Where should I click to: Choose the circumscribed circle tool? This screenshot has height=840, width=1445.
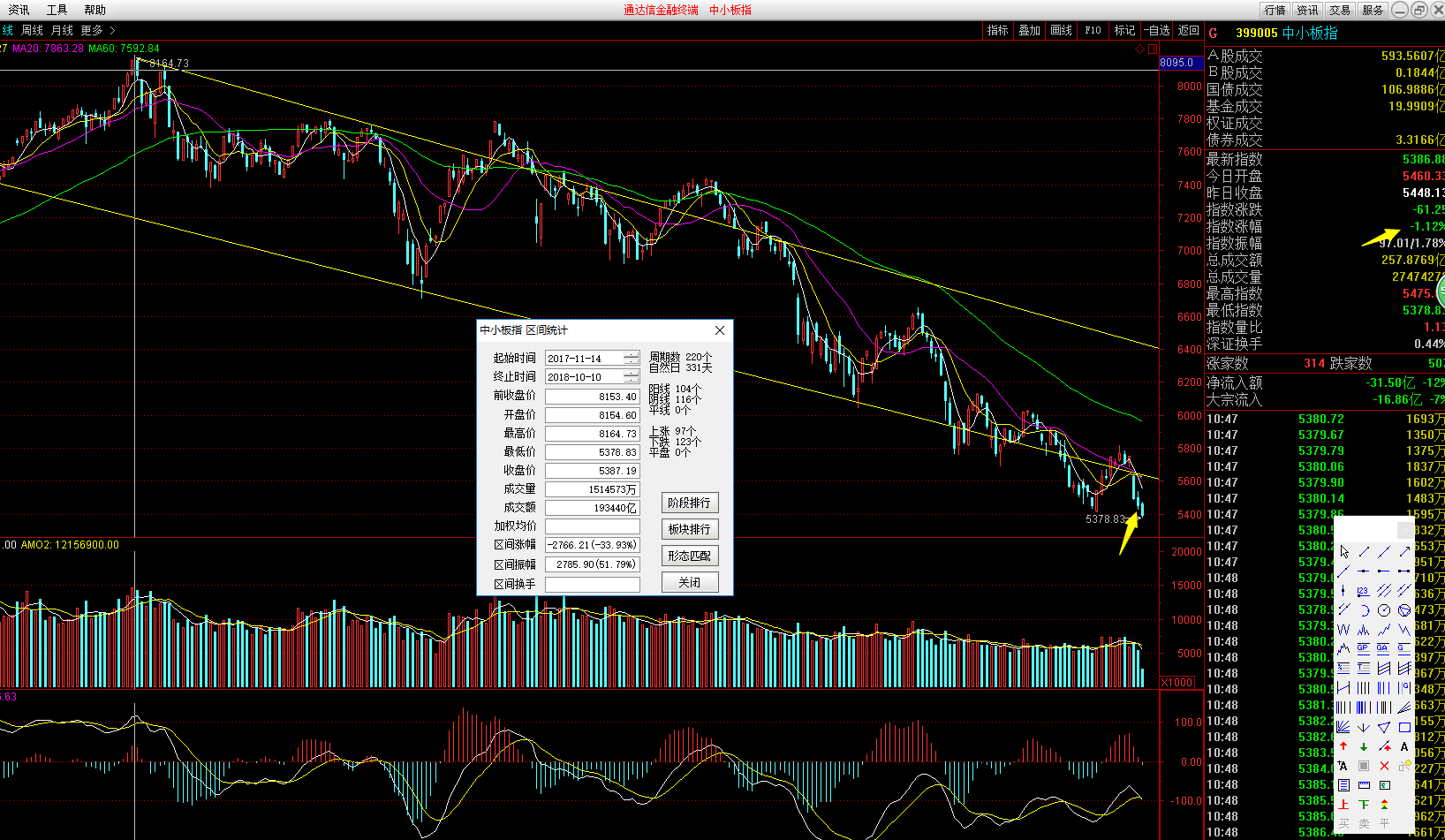(1404, 610)
